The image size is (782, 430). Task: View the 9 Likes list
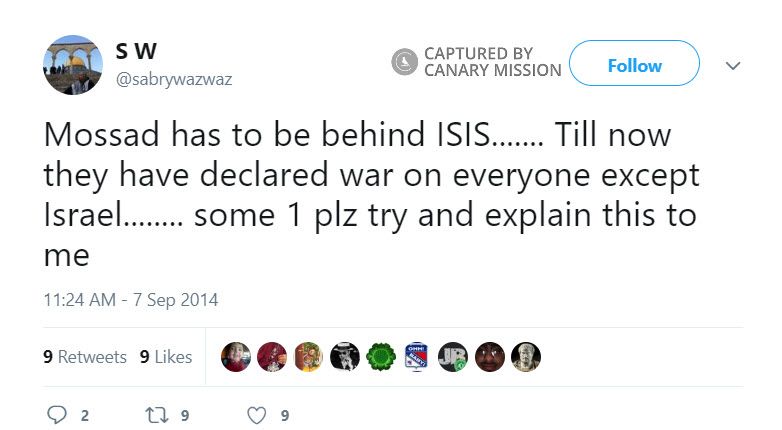click(166, 357)
